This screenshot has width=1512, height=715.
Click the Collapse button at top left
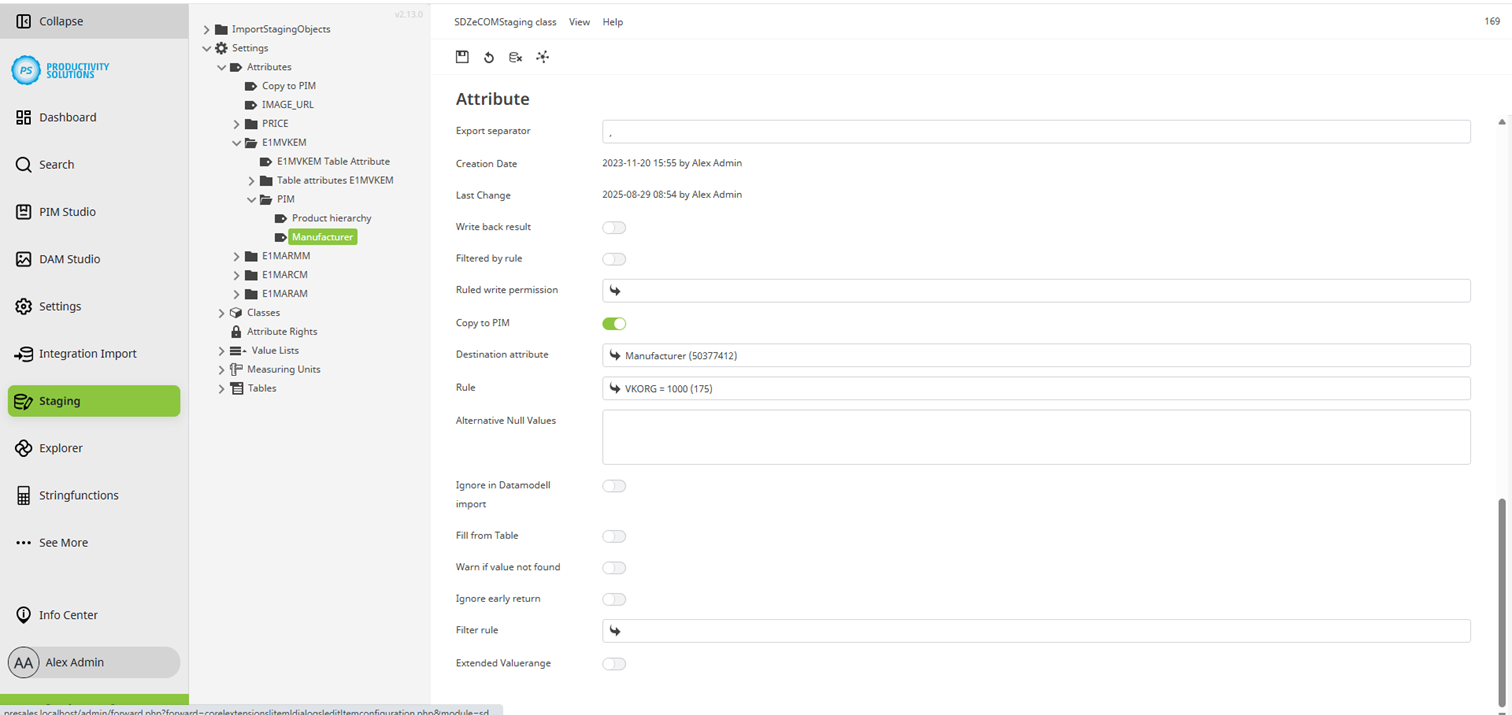(53, 20)
